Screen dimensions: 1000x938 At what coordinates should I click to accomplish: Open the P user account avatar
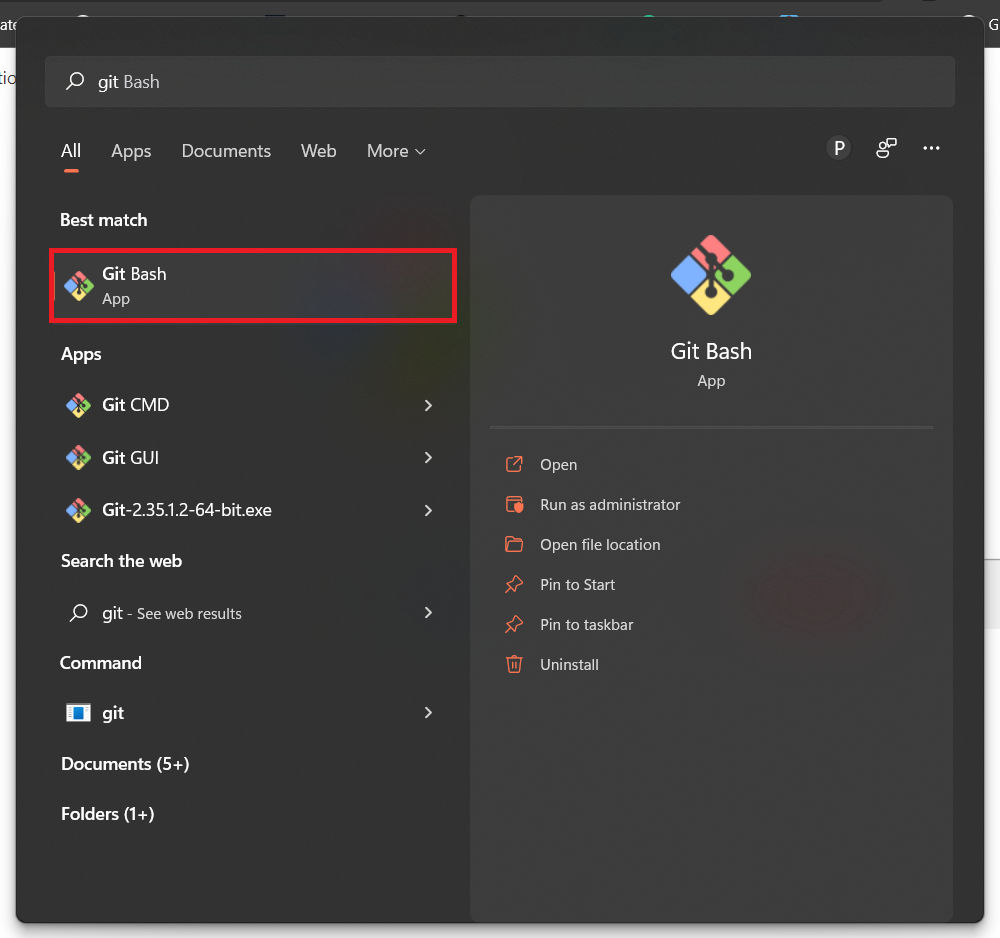(x=839, y=149)
